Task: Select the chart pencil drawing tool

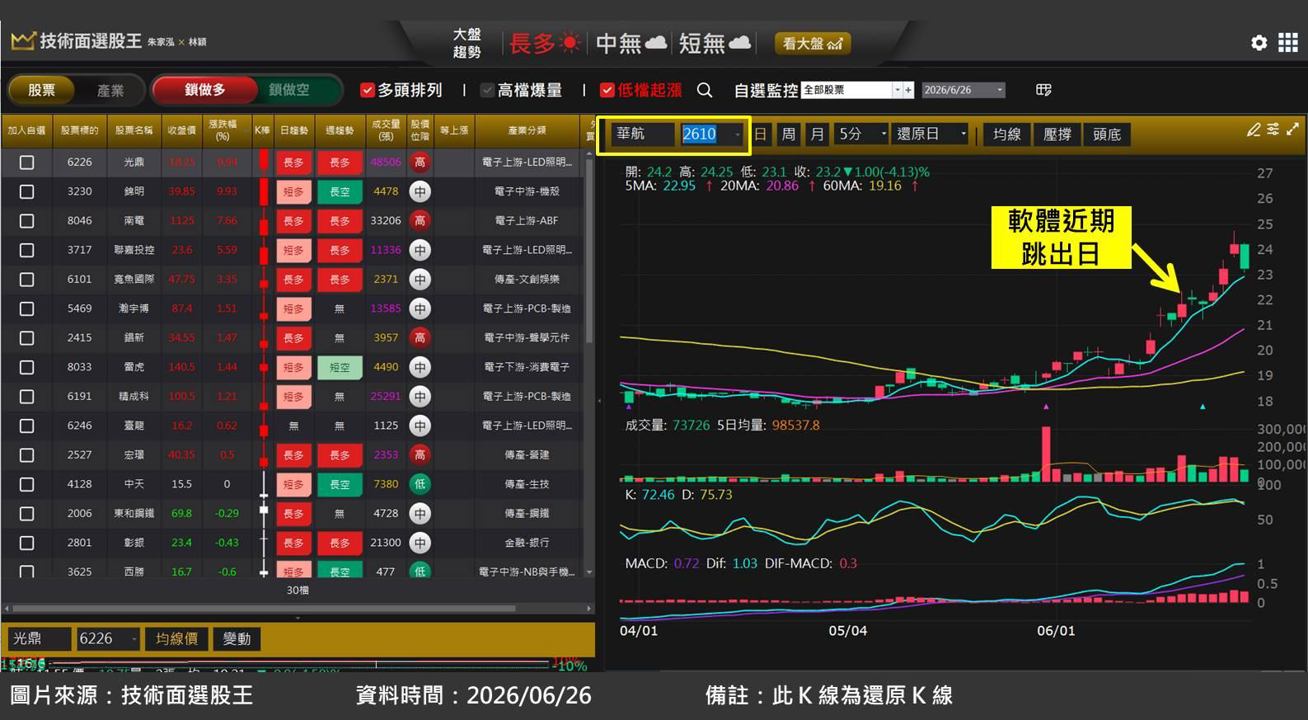Action: click(1254, 130)
